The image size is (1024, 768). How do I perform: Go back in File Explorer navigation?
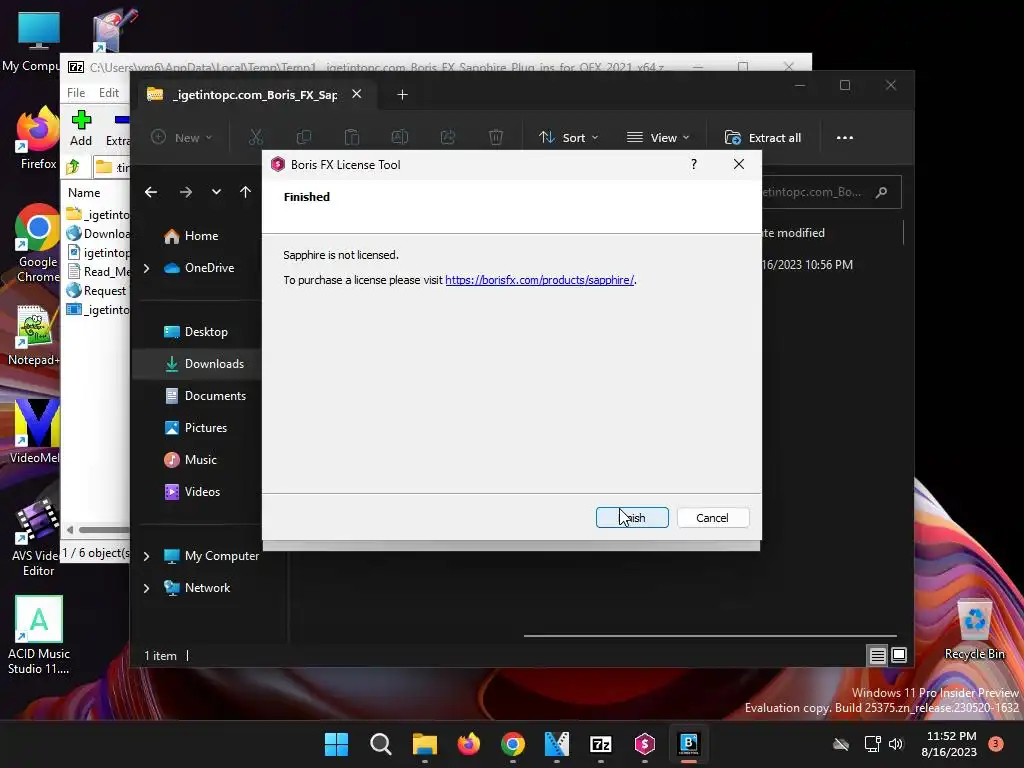tap(151, 192)
